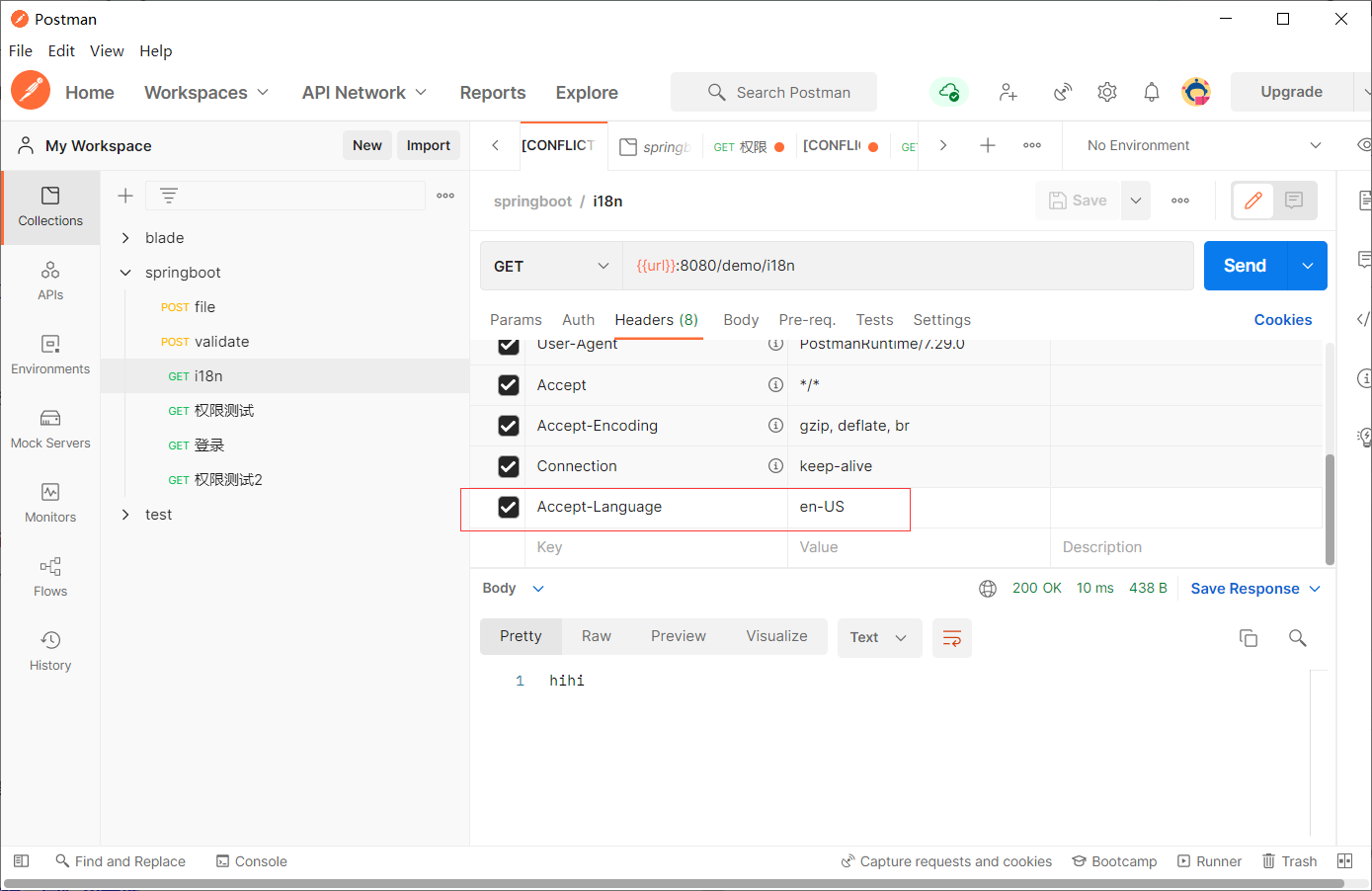Click the Search Postman field

tap(773, 92)
